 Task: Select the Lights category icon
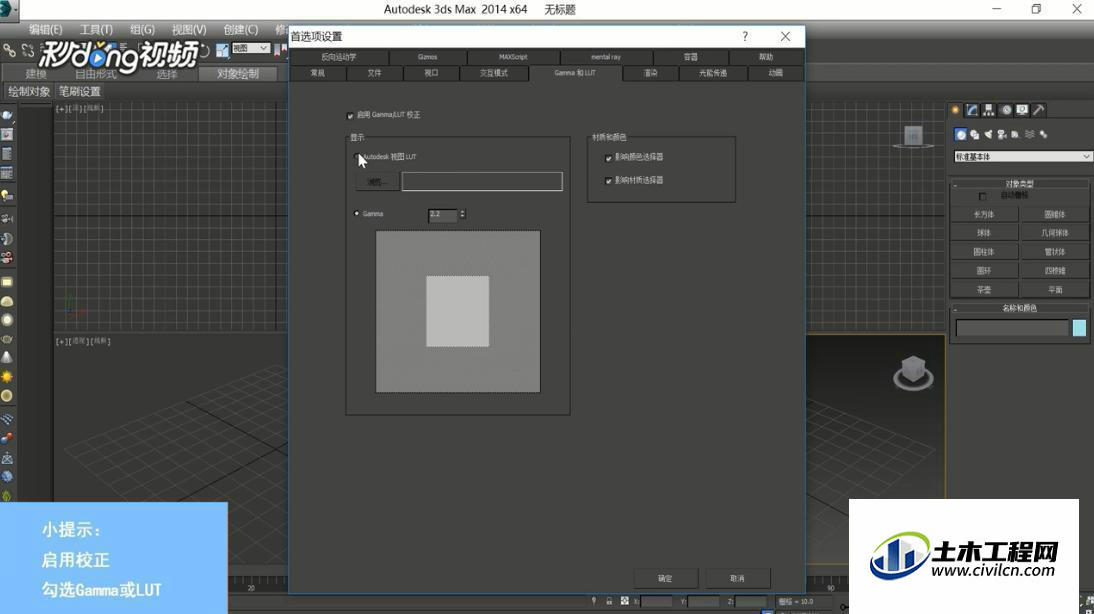988,135
